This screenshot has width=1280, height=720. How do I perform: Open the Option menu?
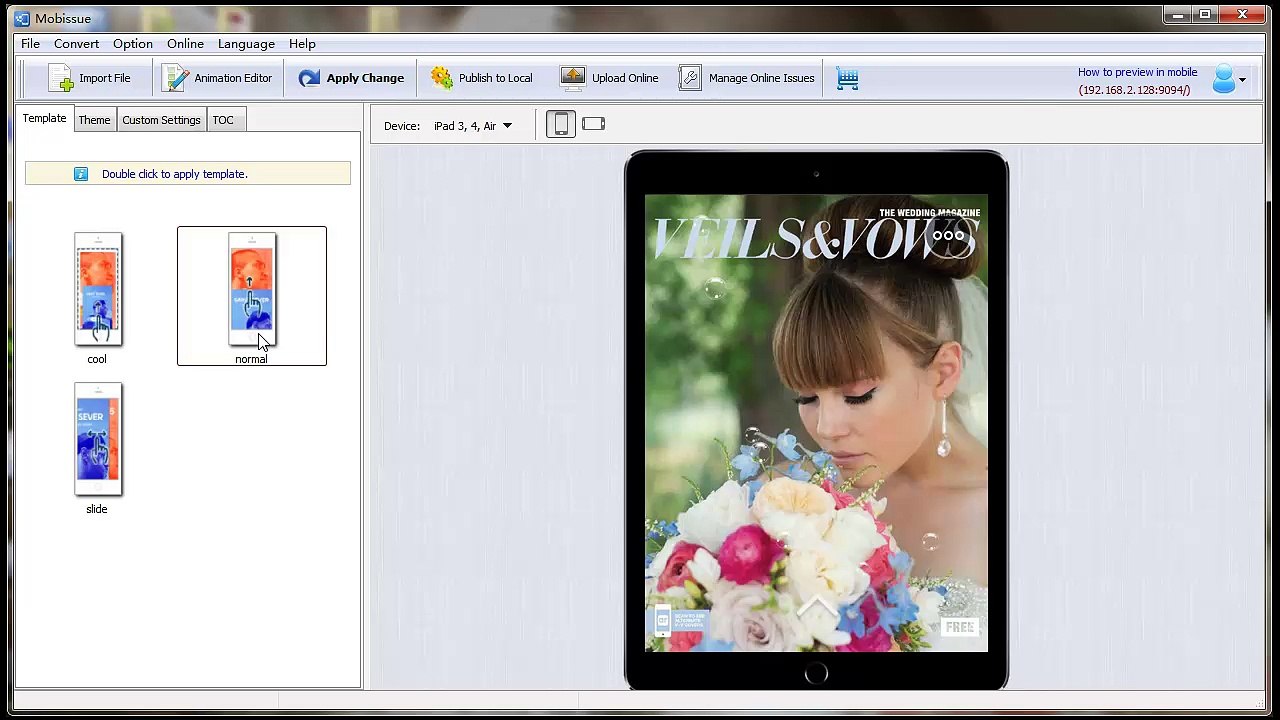132,44
